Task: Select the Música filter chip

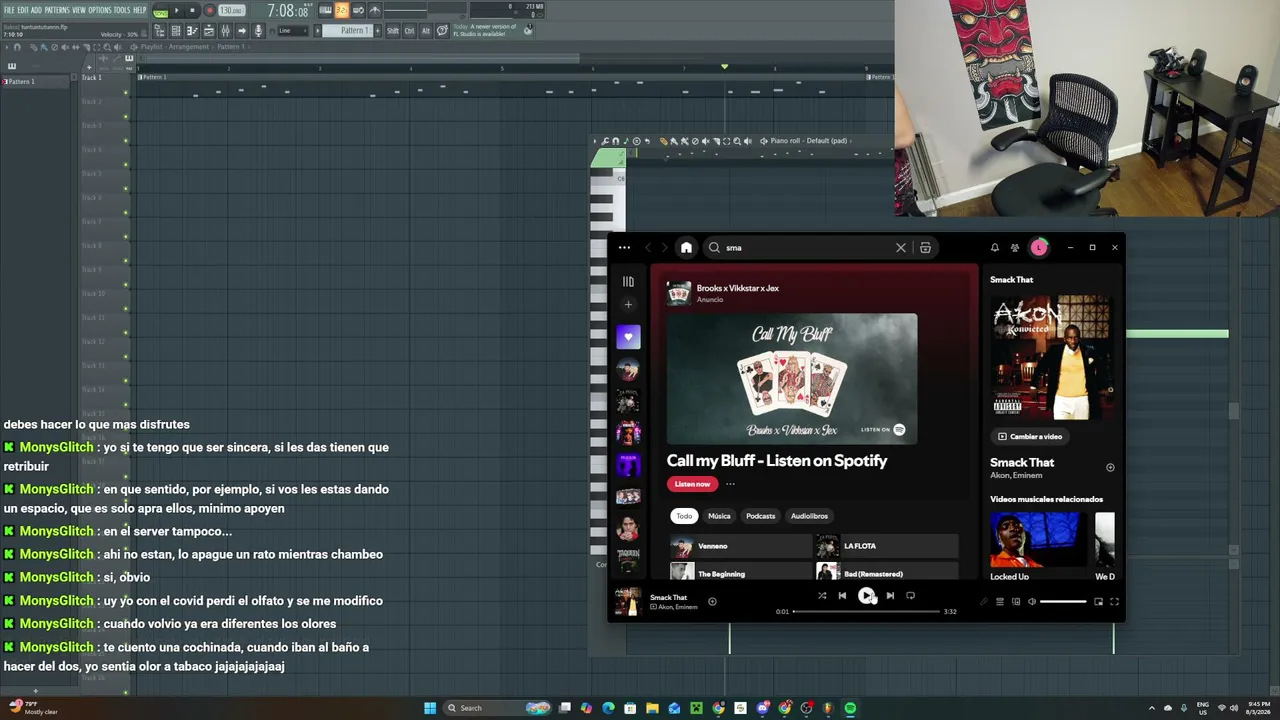Action: [x=719, y=516]
